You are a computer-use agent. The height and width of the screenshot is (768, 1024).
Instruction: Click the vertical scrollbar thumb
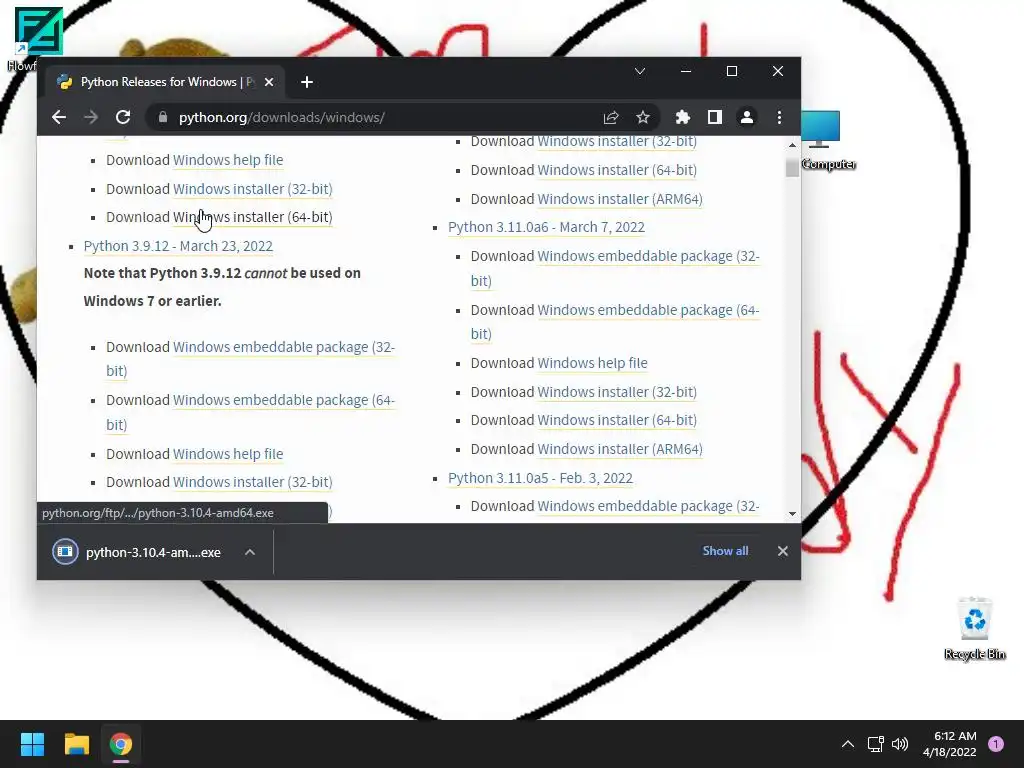792,166
